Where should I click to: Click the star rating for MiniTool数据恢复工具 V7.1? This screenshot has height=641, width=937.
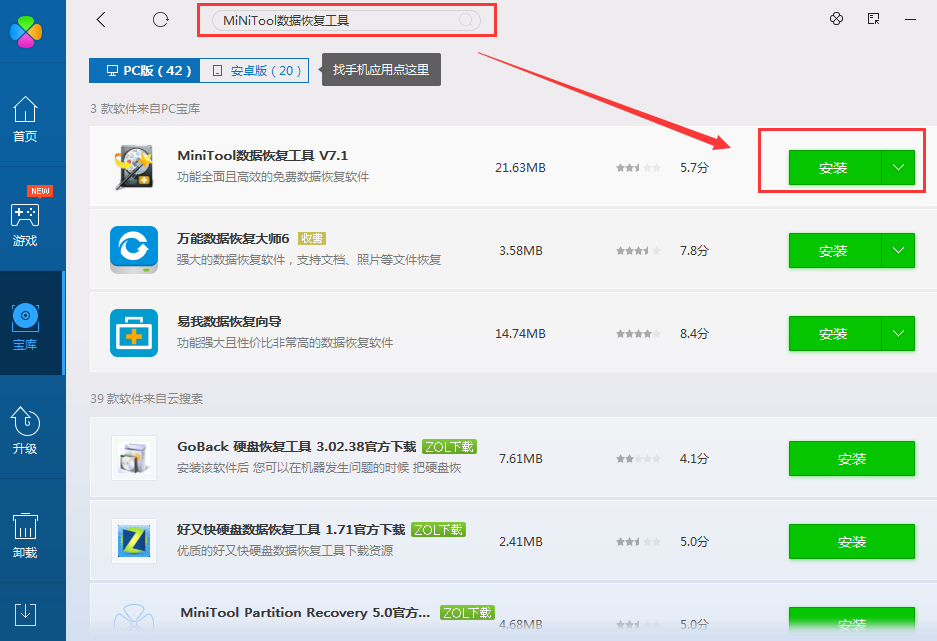click(638, 168)
